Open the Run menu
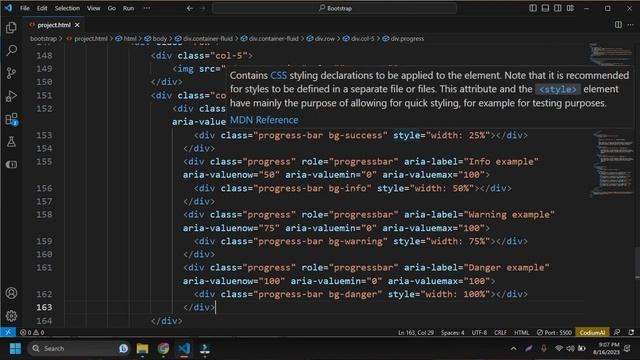The width and height of the screenshot is (640, 360). pos(129,8)
